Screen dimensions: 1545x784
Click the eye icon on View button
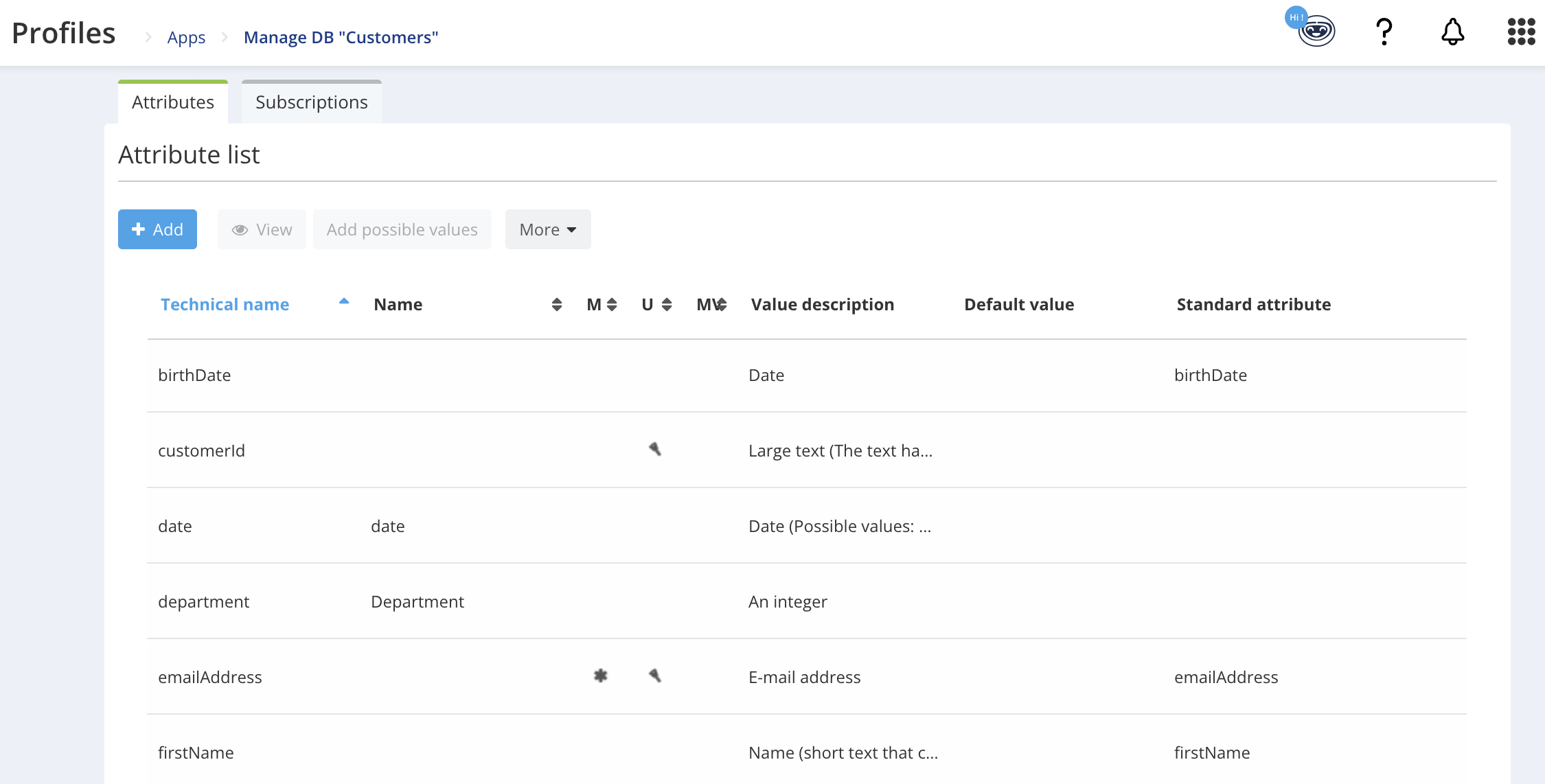[240, 230]
